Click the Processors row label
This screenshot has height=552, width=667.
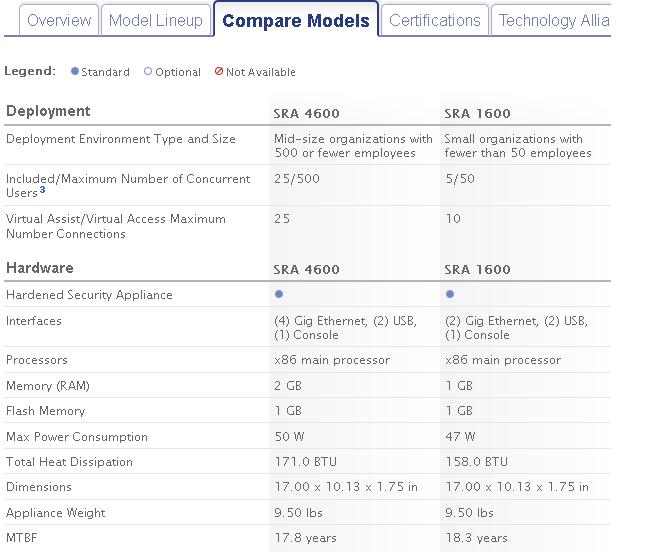pyautogui.click(x=37, y=360)
